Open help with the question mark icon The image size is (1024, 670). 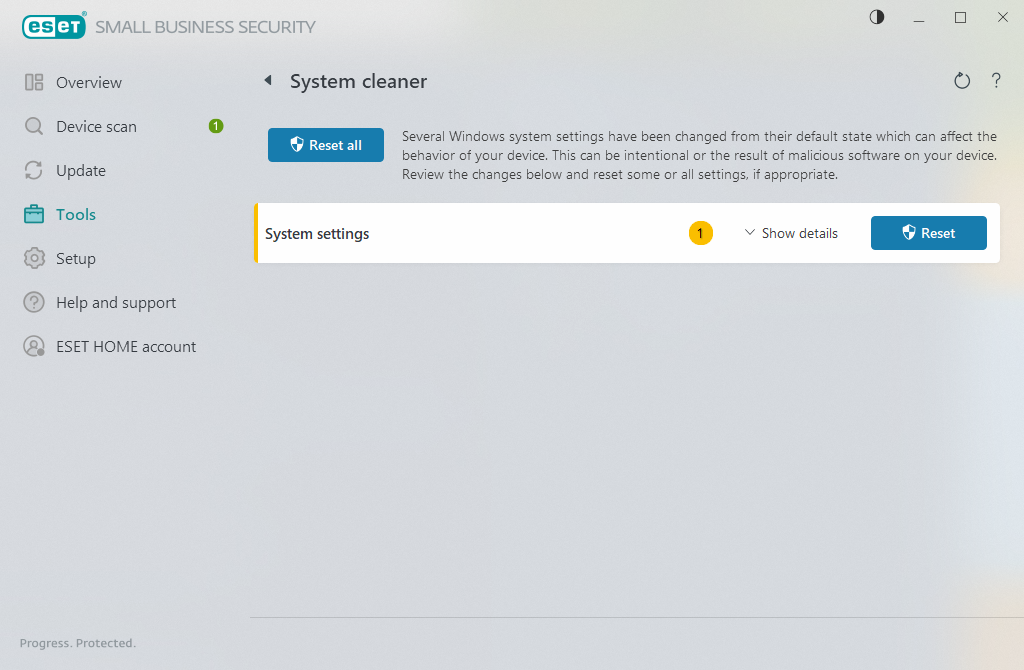[x=996, y=80]
